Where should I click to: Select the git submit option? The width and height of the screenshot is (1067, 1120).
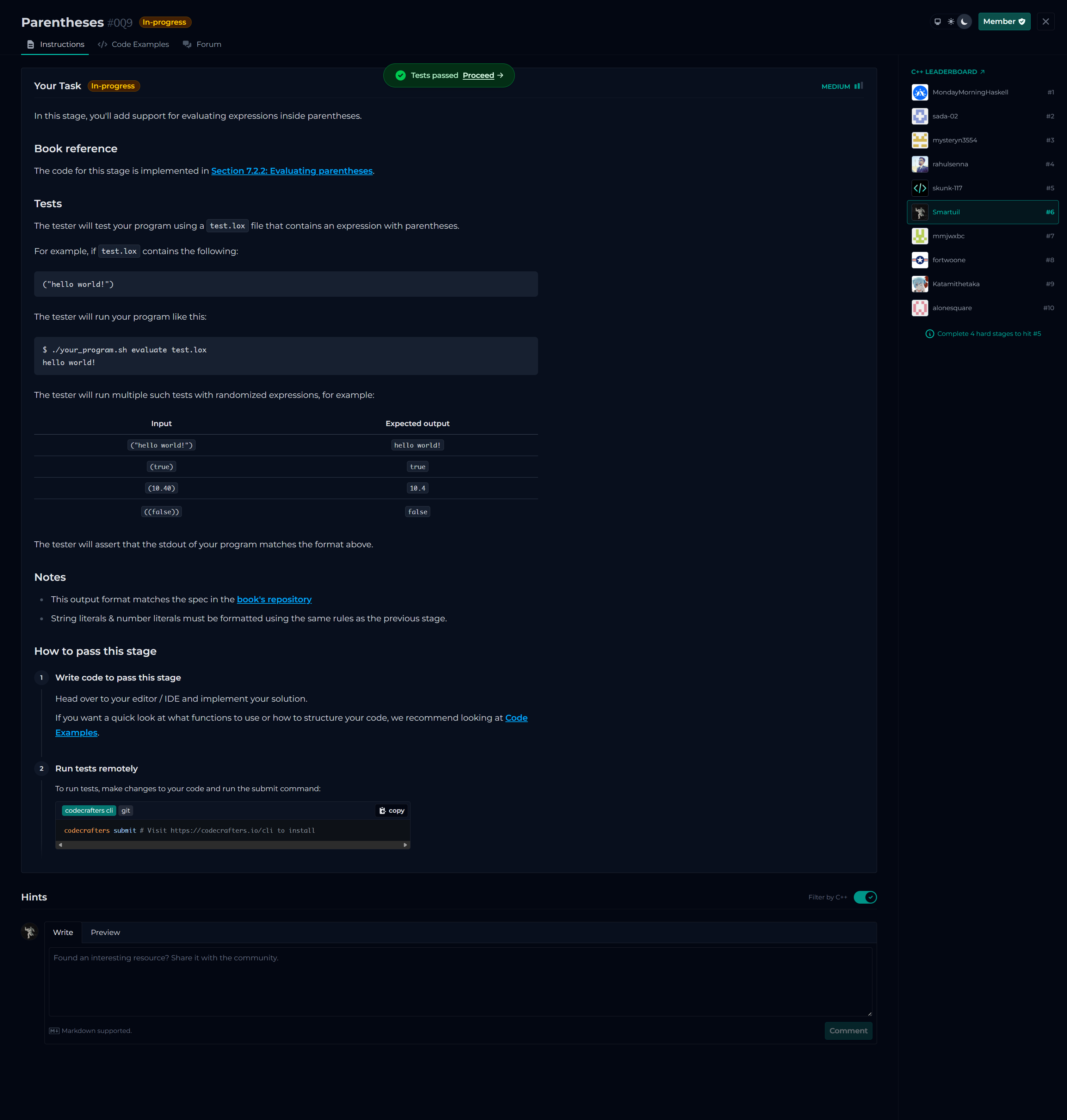pyautogui.click(x=126, y=811)
